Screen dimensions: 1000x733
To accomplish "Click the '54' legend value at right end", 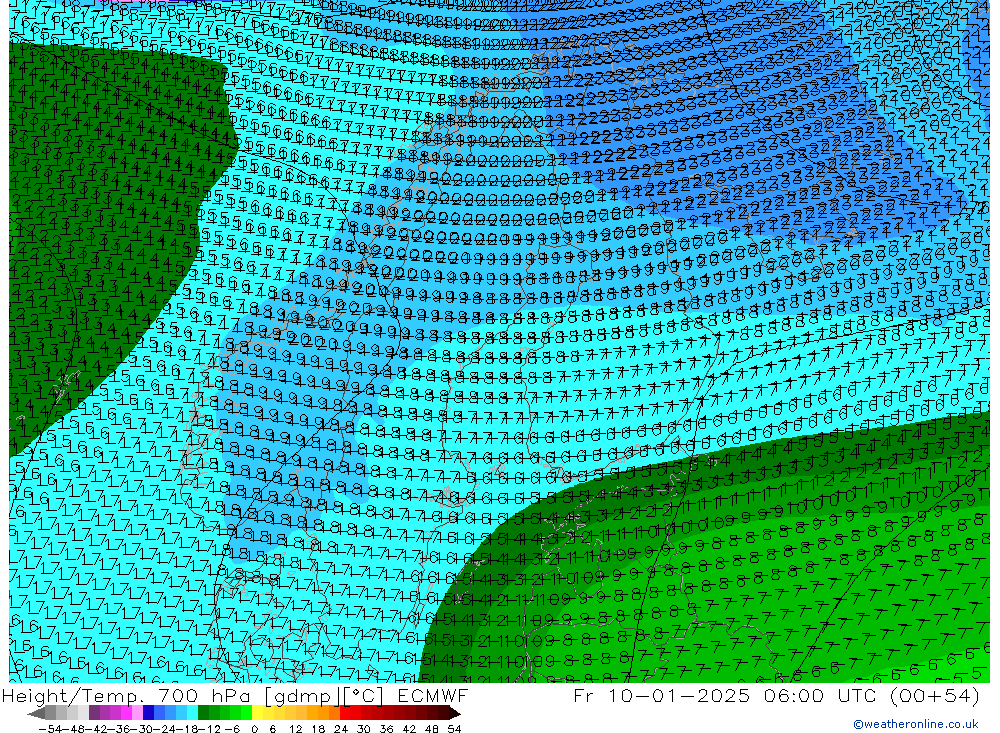I will pos(454,729).
